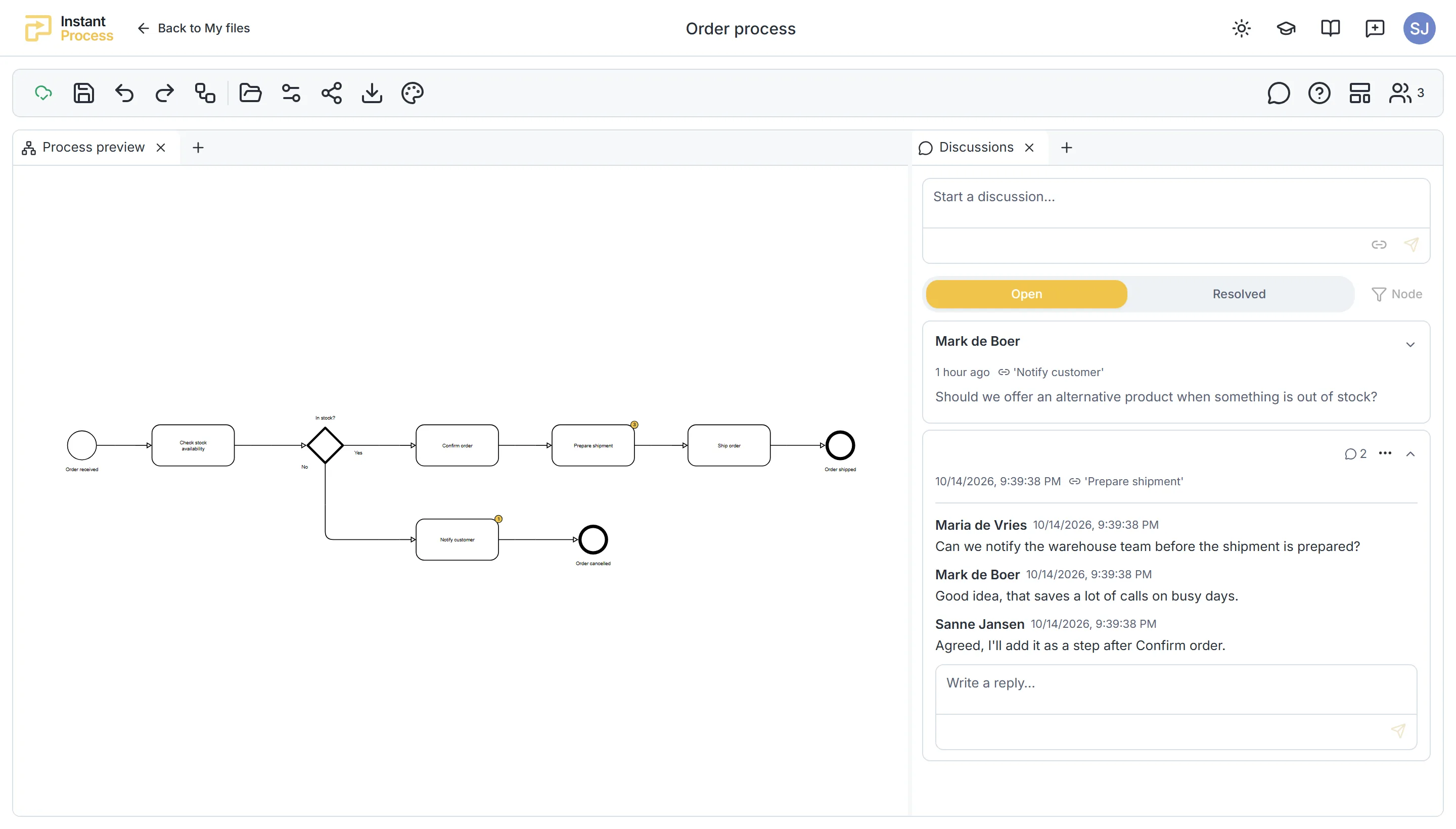
Task: Select the Ship order task node
Action: tap(729, 445)
